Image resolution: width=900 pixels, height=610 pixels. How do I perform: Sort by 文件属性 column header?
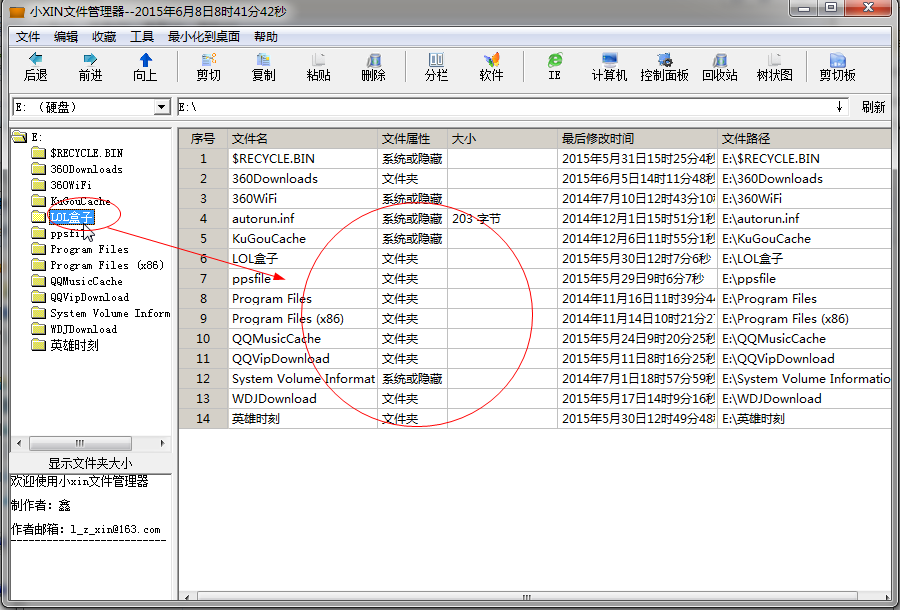coord(412,138)
